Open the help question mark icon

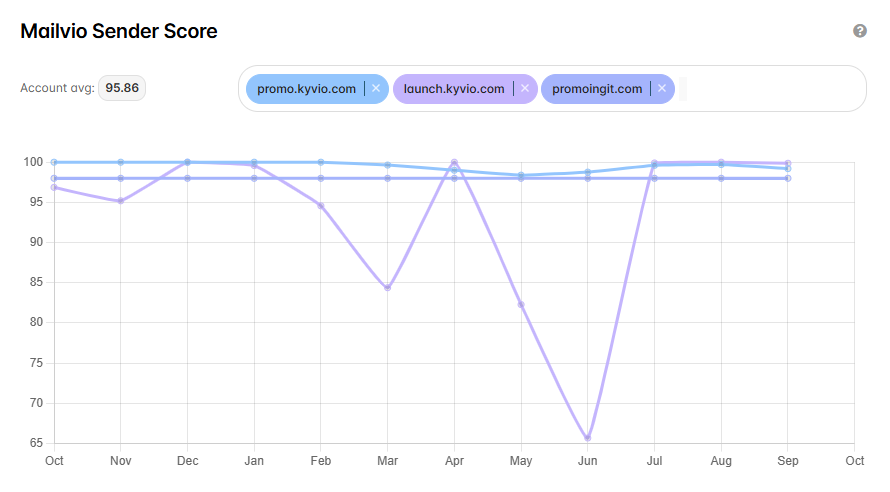click(860, 31)
